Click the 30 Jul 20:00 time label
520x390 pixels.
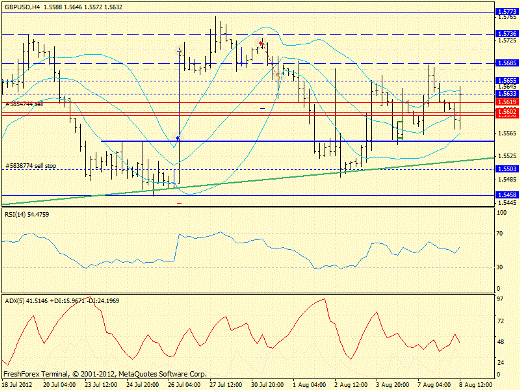click(x=268, y=385)
